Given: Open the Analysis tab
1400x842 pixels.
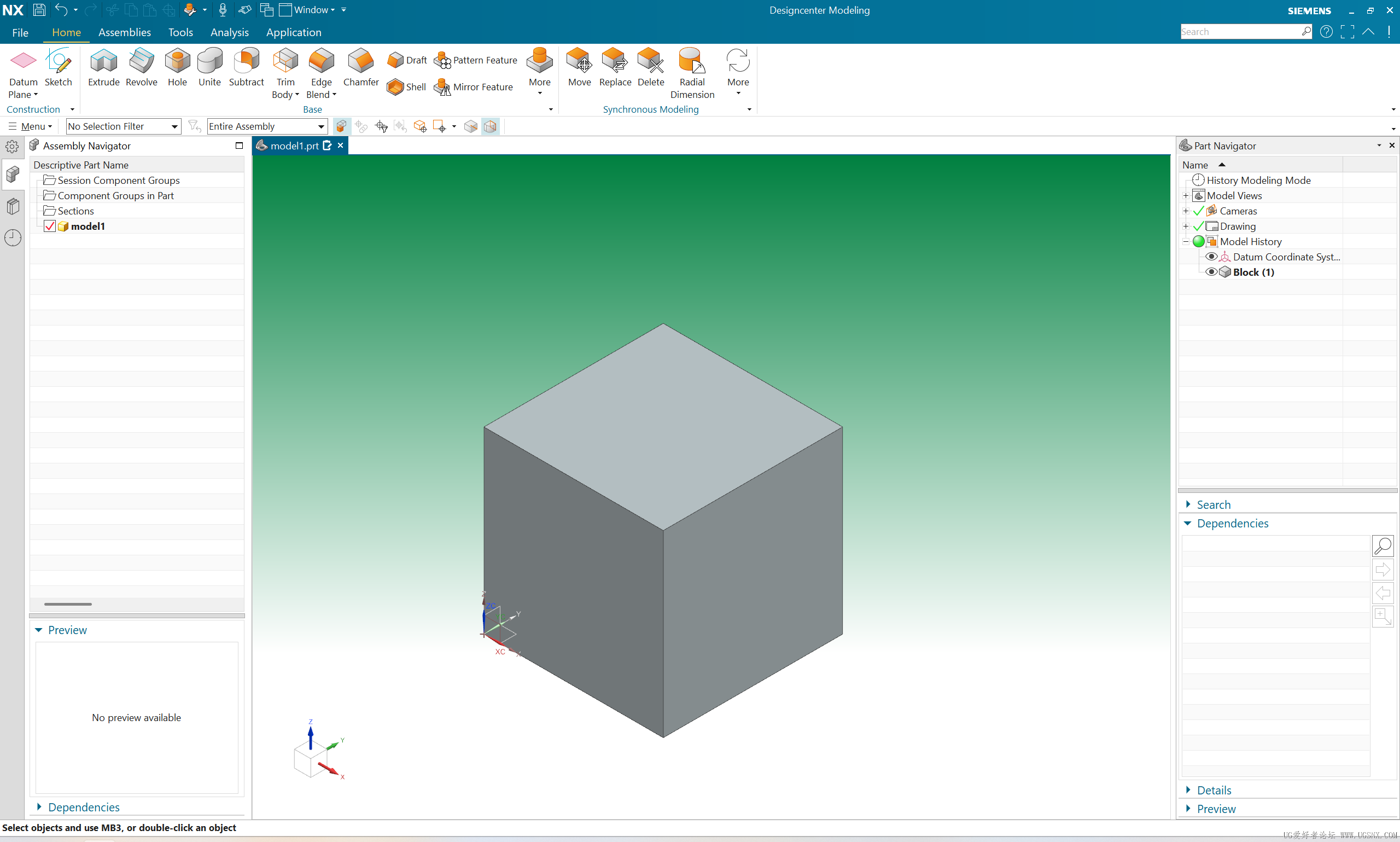Looking at the screenshot, I should coord(229,32).
